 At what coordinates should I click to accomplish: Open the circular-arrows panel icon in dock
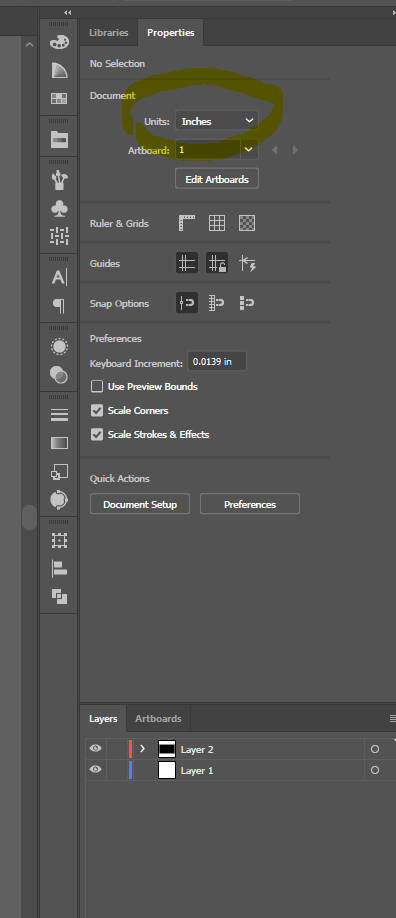pyautogui.click(x=59, y=499)
